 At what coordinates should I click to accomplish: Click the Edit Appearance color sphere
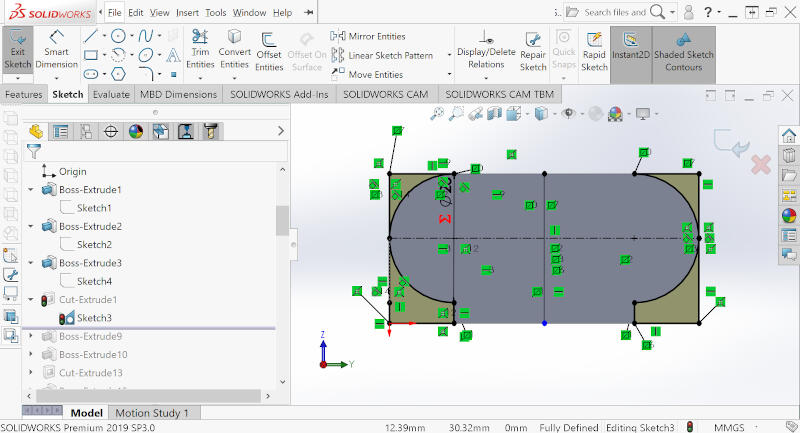click(x=615, y=113)
